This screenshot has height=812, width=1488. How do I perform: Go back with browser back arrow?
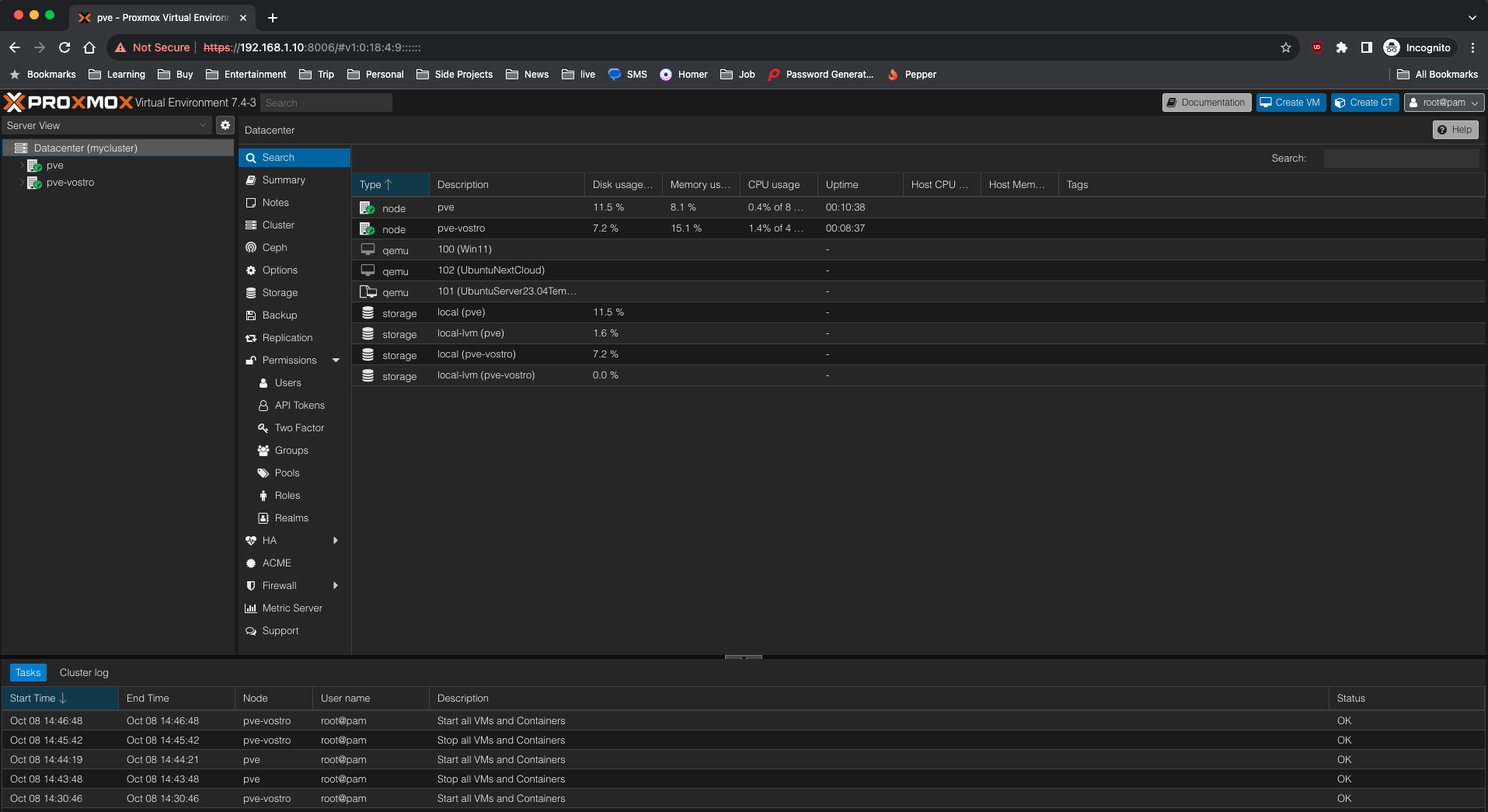(x=15, y=47)
